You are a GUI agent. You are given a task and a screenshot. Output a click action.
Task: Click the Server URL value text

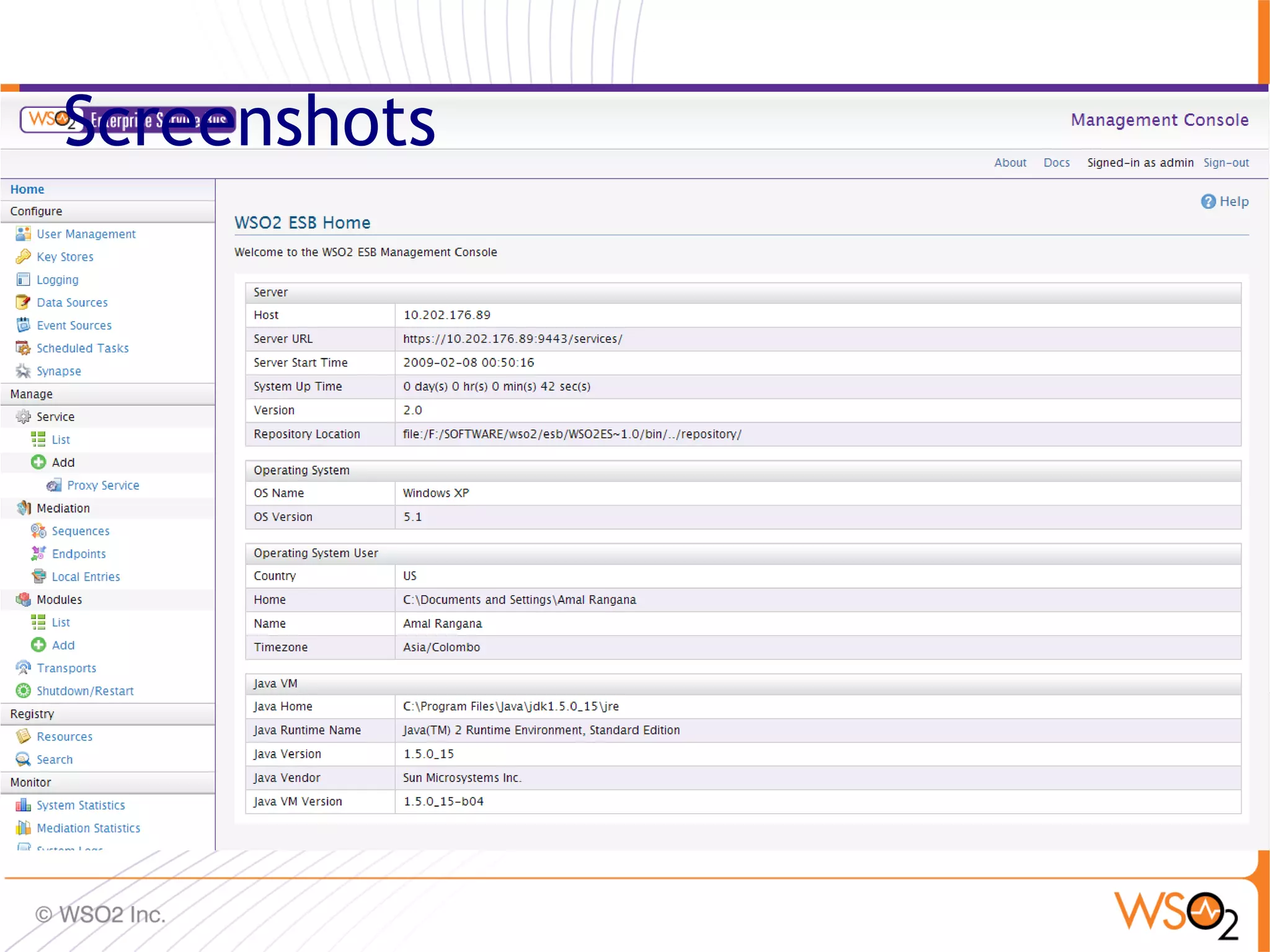point(513,339)
